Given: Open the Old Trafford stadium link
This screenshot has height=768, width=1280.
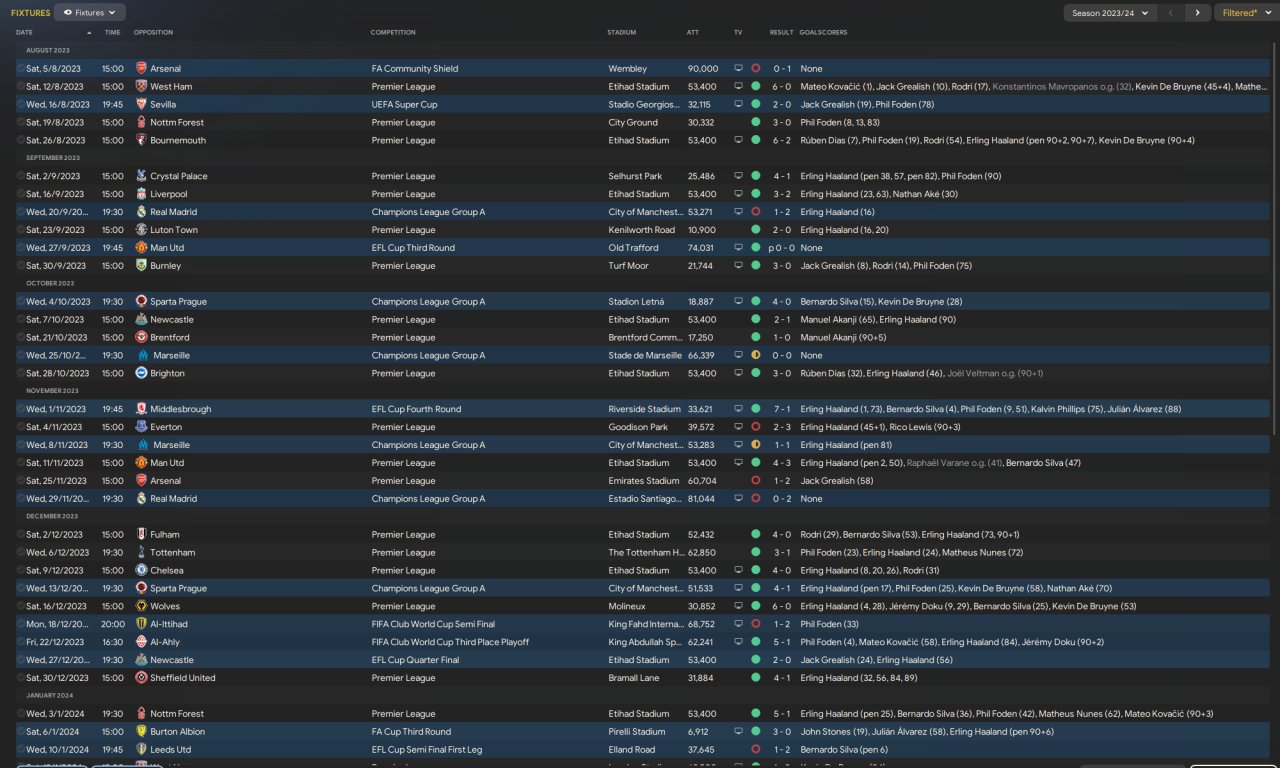Looking at the screenshot, I should pos(632,248).
